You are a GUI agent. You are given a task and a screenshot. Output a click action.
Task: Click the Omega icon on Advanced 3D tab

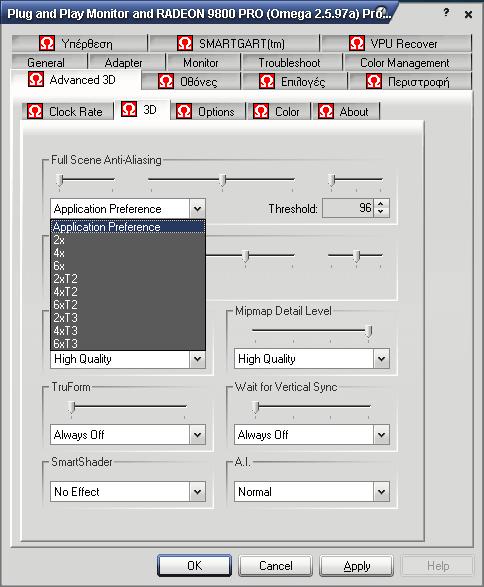click(36, 79)
